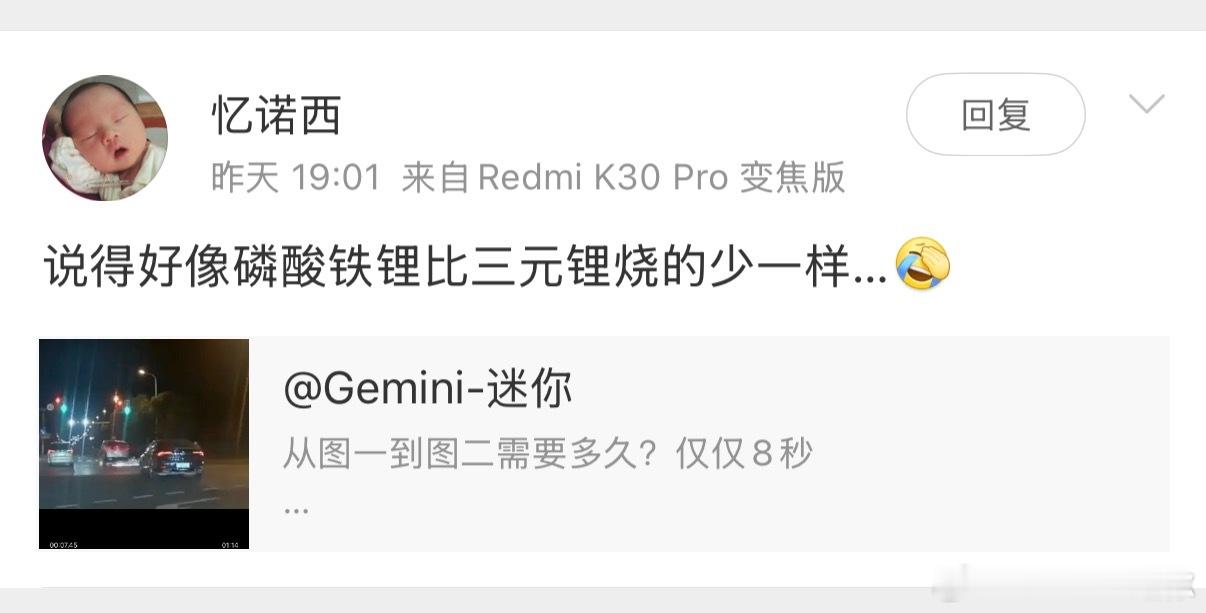Screen dimensions: 1206x613
Task: Click the gray separator bar at top
Action: point(603,15)
